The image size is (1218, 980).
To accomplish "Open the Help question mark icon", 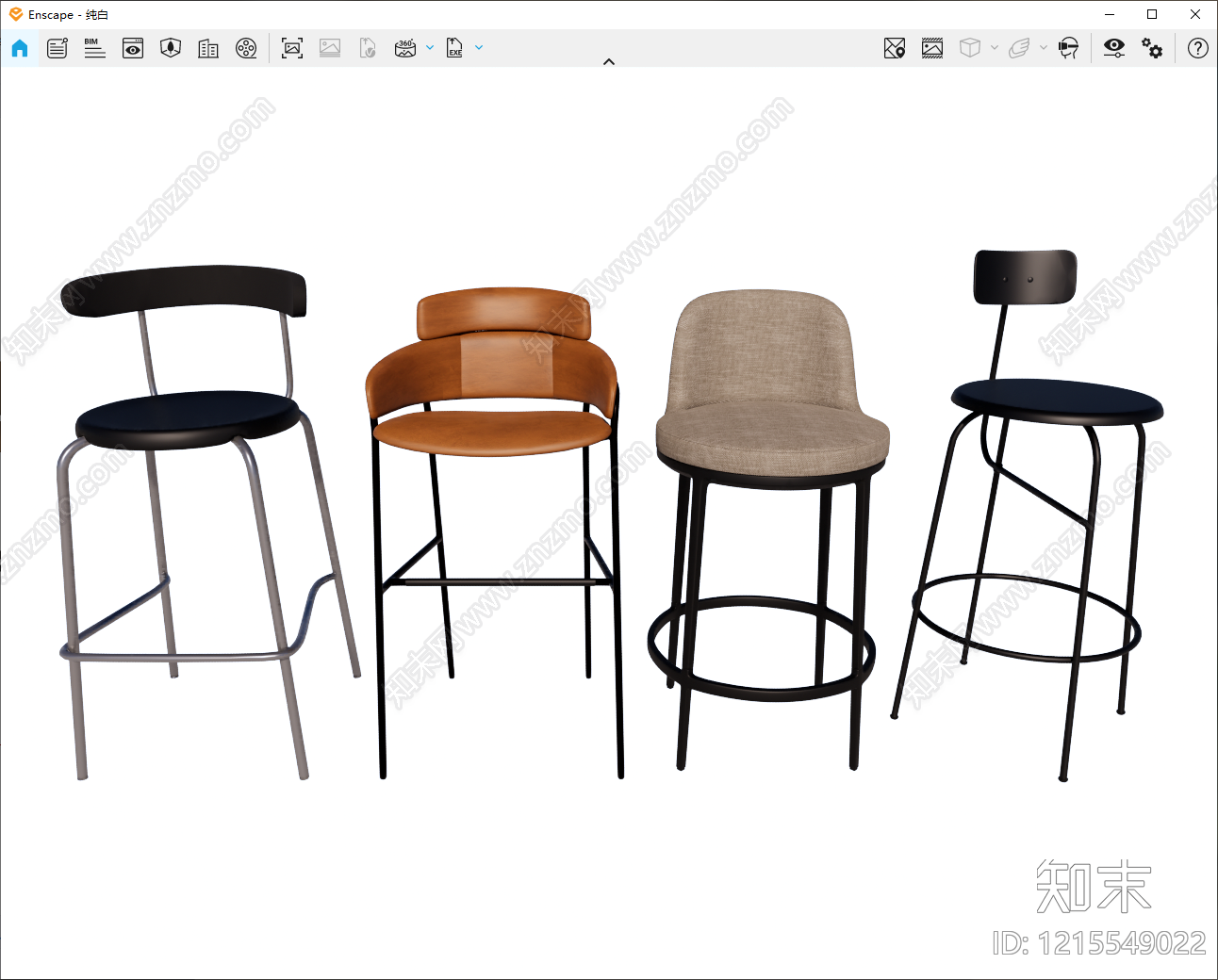I will (1198, 48).
